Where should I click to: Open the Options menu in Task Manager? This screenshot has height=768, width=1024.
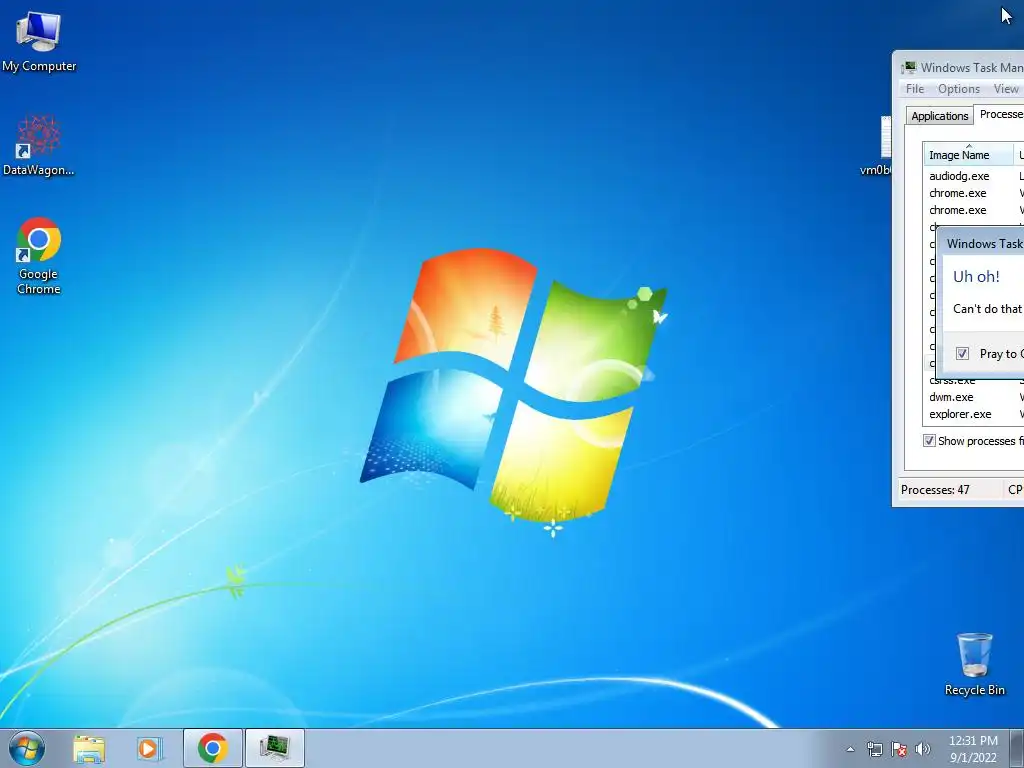tap(959, 89)
